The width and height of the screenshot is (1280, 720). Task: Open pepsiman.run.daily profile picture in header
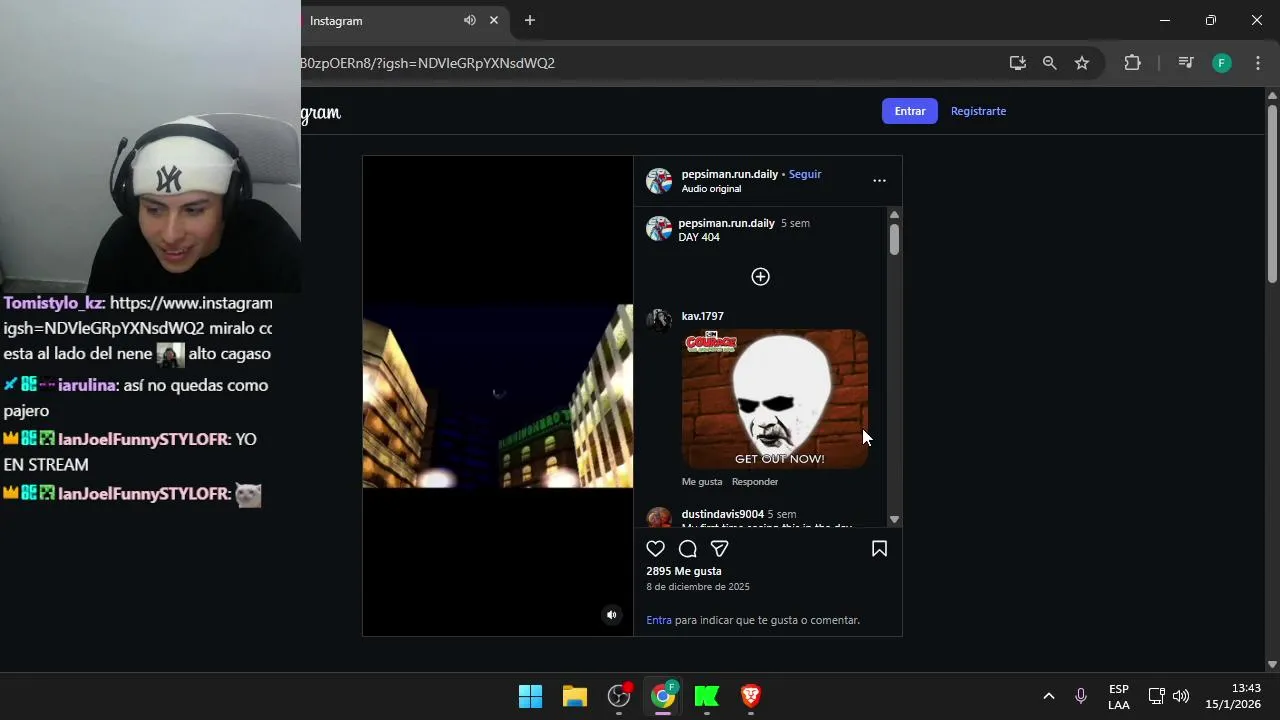click(659, 181)
